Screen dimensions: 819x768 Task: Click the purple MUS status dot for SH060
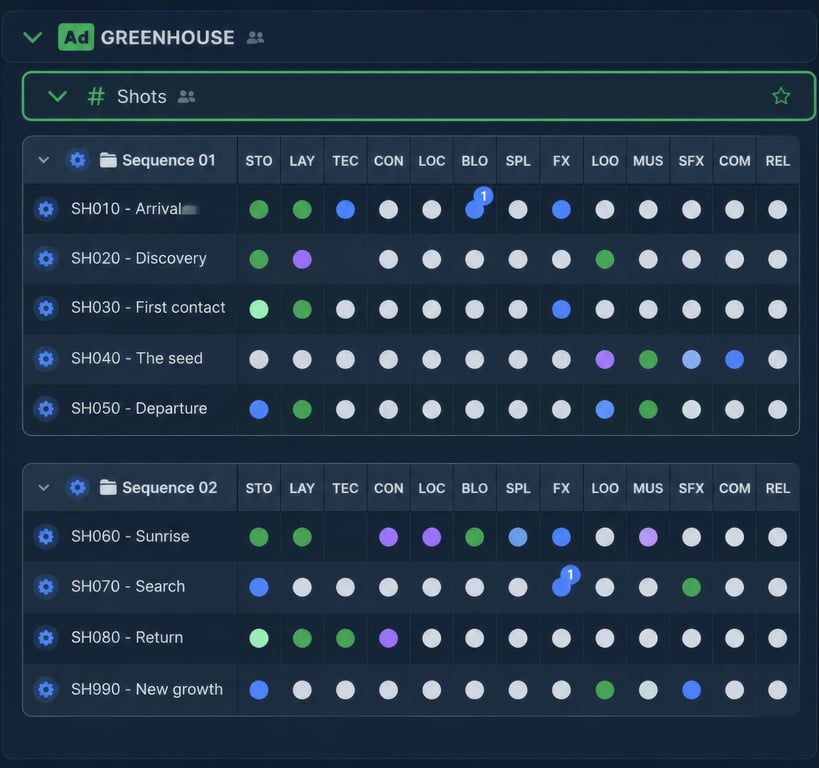point(648,537)
